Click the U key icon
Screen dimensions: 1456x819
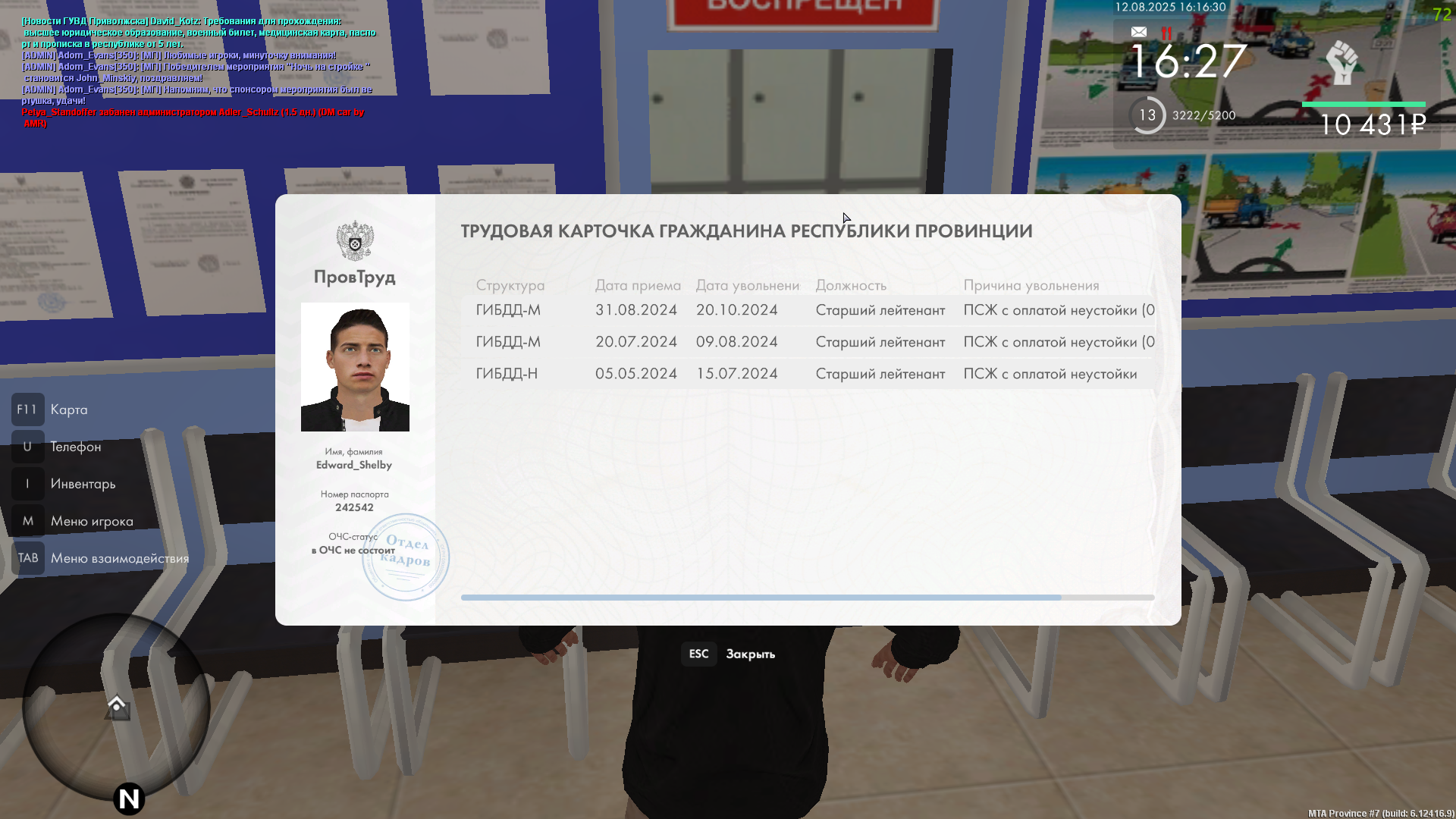27,447
